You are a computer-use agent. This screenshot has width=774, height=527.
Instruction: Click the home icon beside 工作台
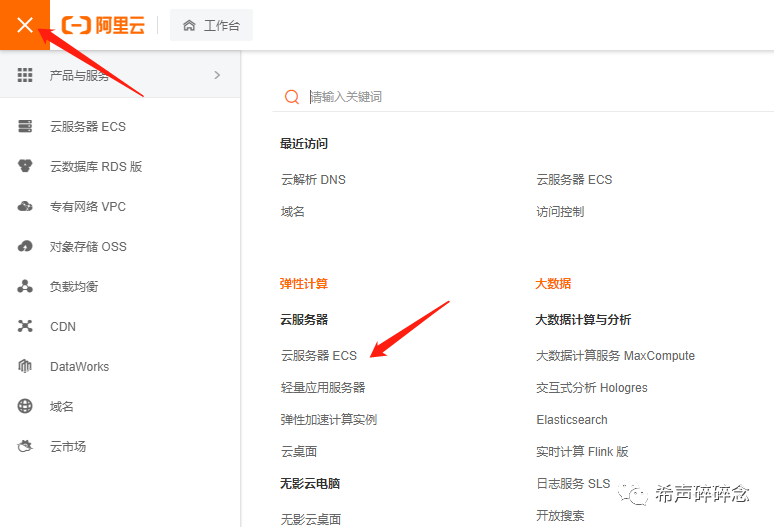[x=189, y=25]
